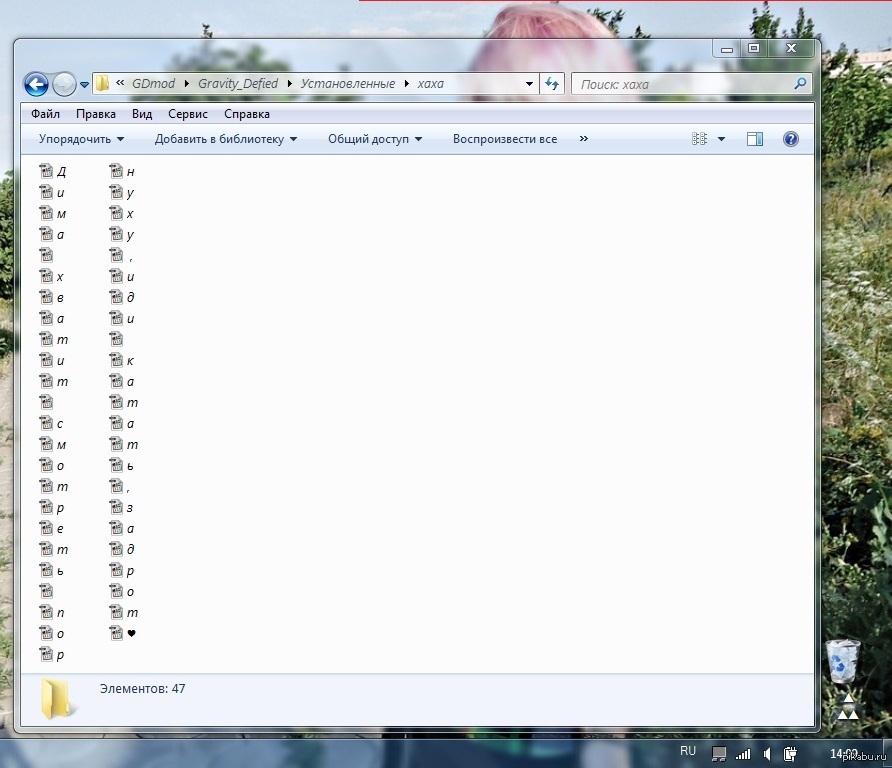
Task: Select the file named Д
Action: (53, 171)
